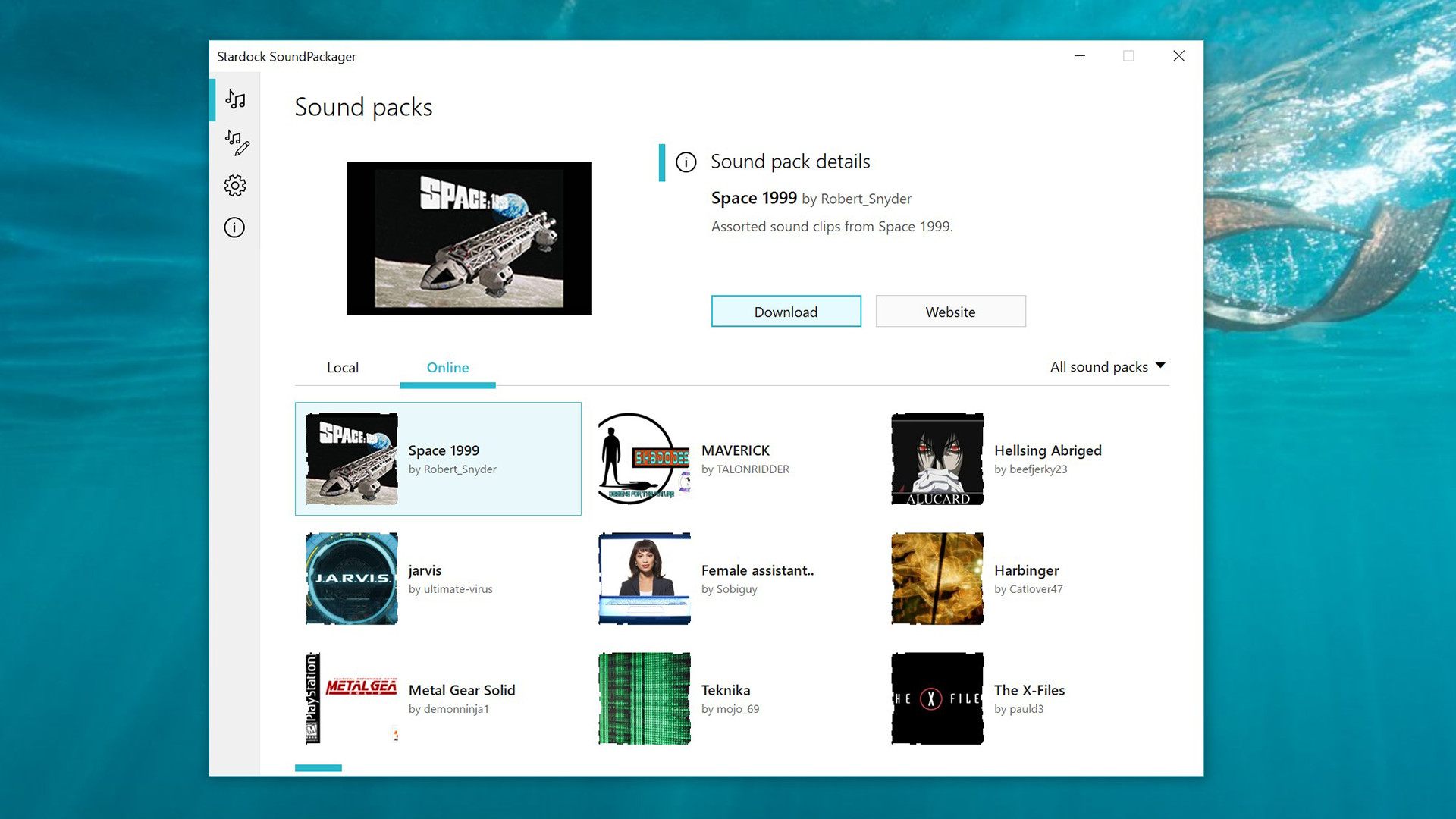Click the scrollbar below the pack list
The image size is (1456, 819).
pos(318,767)
